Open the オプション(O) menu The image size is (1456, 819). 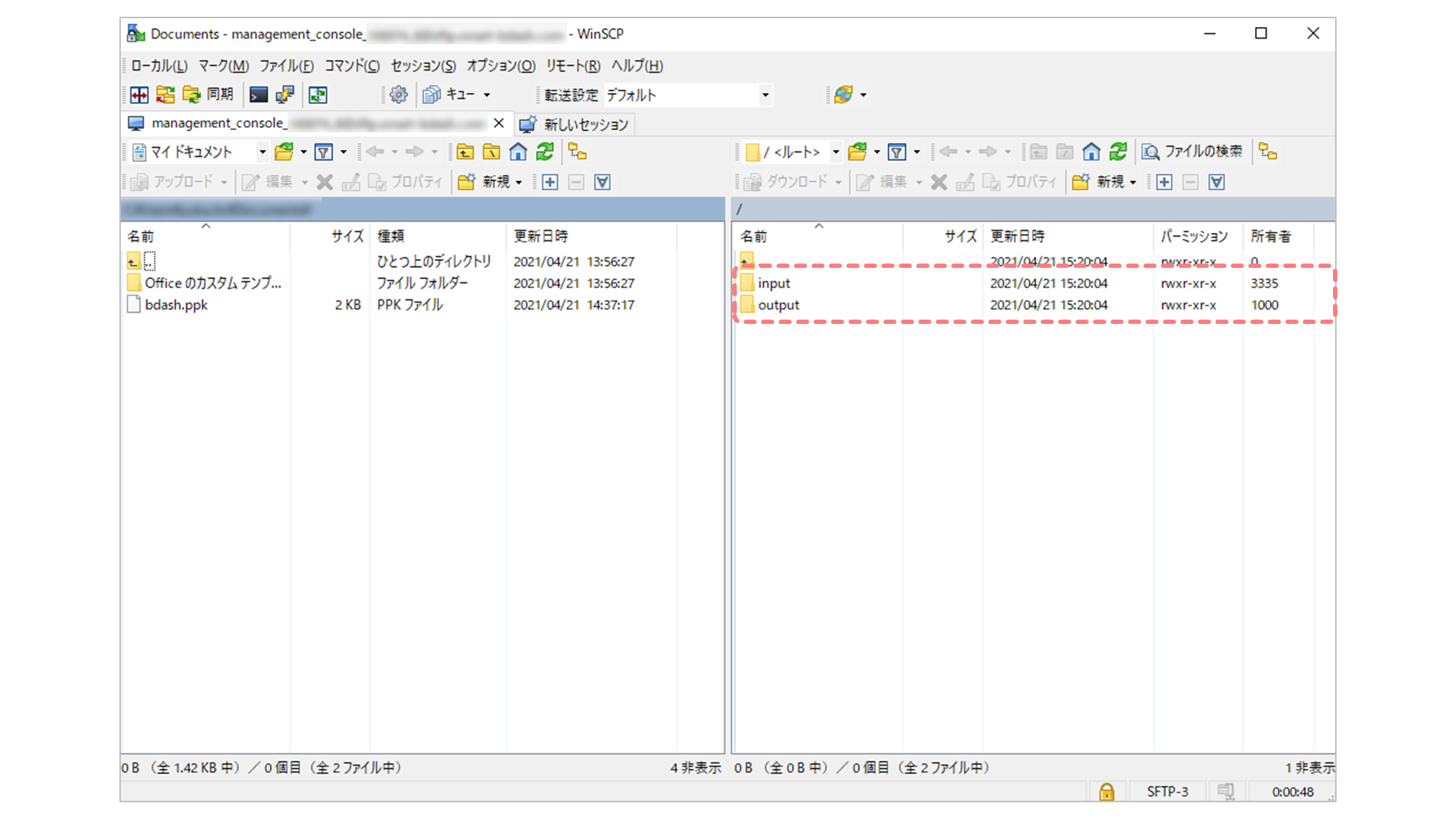(x=501, y=66)
